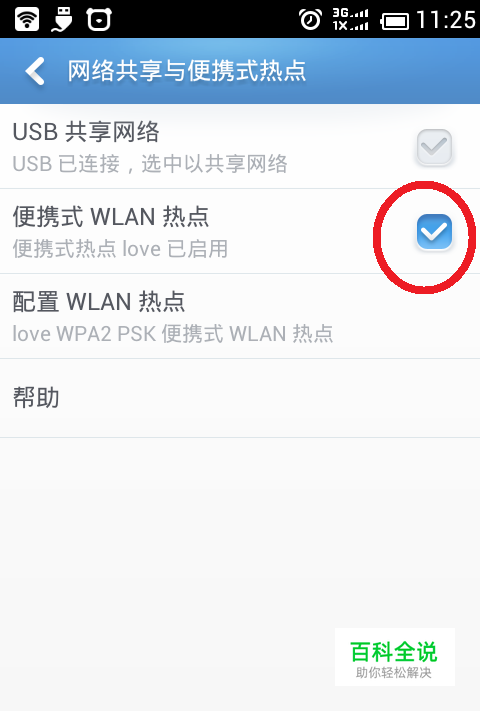Tap the battery indicator icon
The width and height of the screenshot is (480, 711).
point(394,21)
